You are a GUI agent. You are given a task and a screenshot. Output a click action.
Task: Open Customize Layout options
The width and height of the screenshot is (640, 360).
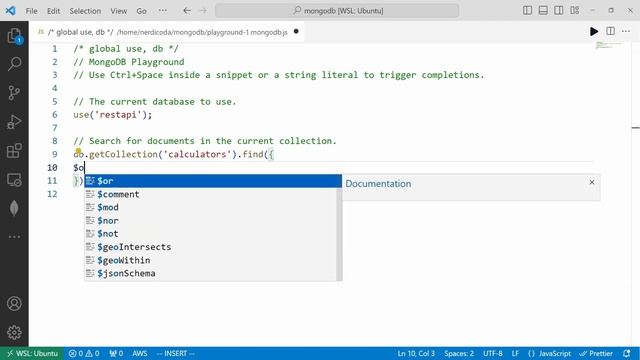[575, 11]
